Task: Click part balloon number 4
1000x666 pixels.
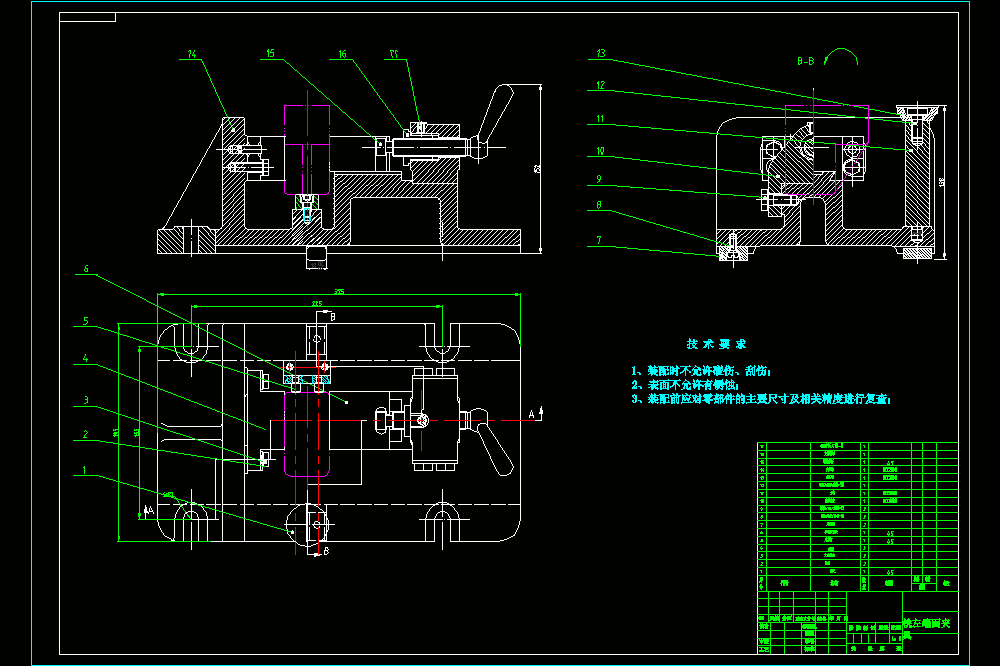Action: 85,359
